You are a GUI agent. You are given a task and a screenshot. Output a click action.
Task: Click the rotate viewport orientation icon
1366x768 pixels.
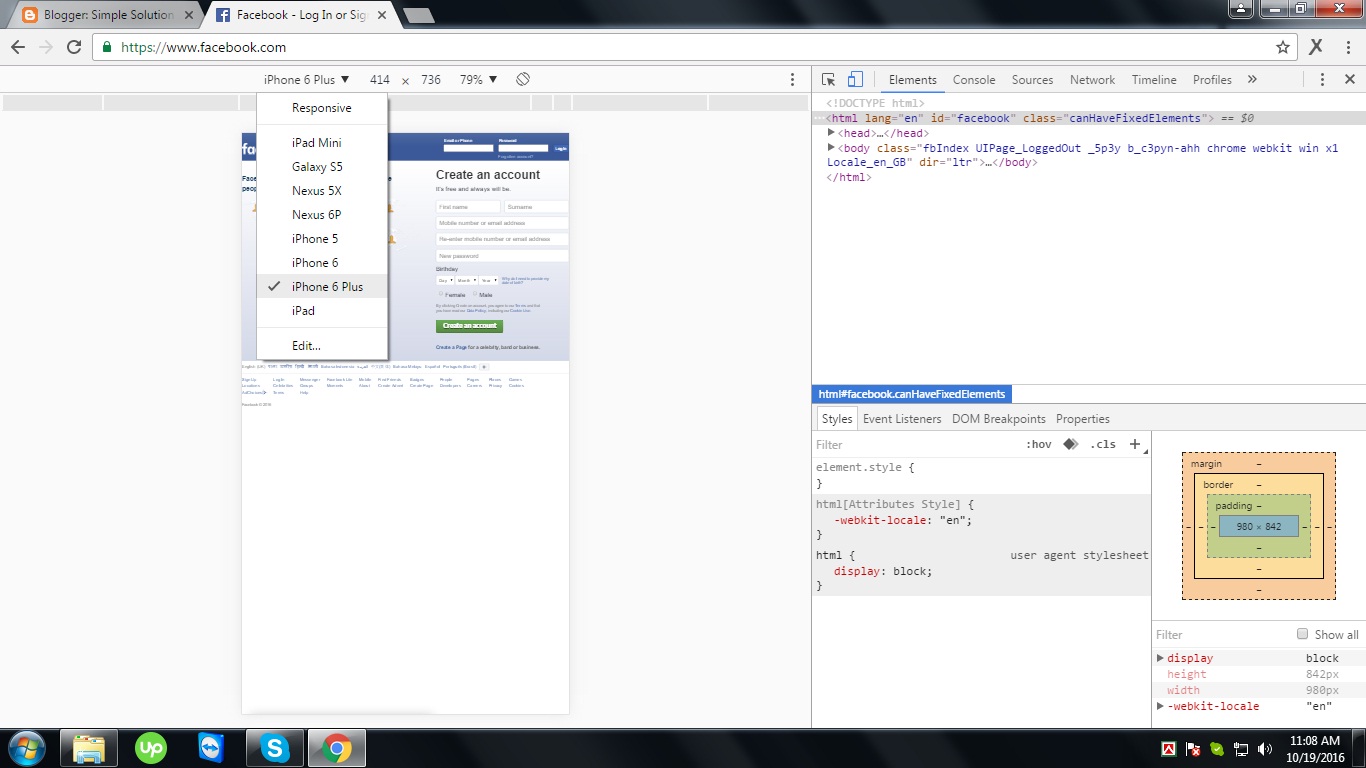coord(522,79)
